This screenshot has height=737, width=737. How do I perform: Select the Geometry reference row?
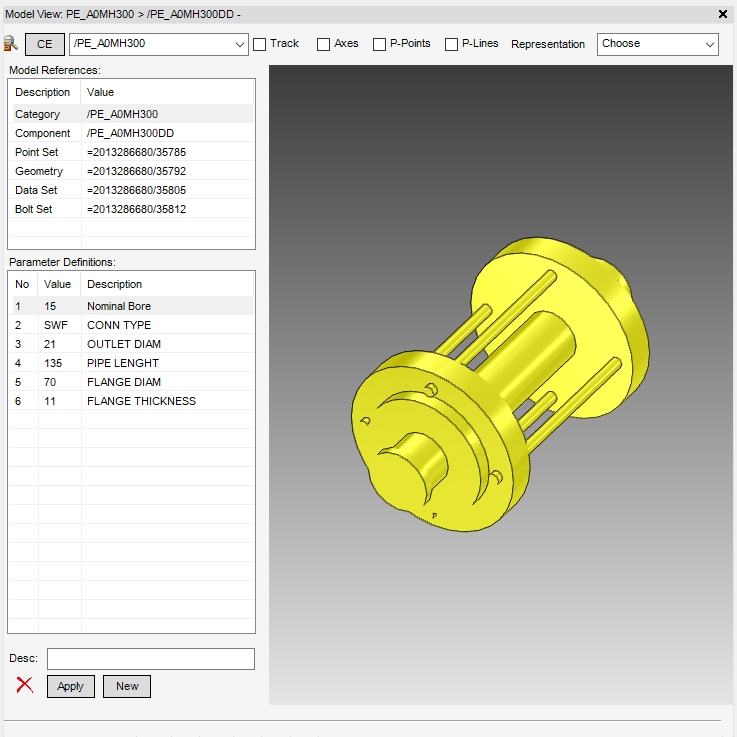pyautogui.click(x=130, y=171)
